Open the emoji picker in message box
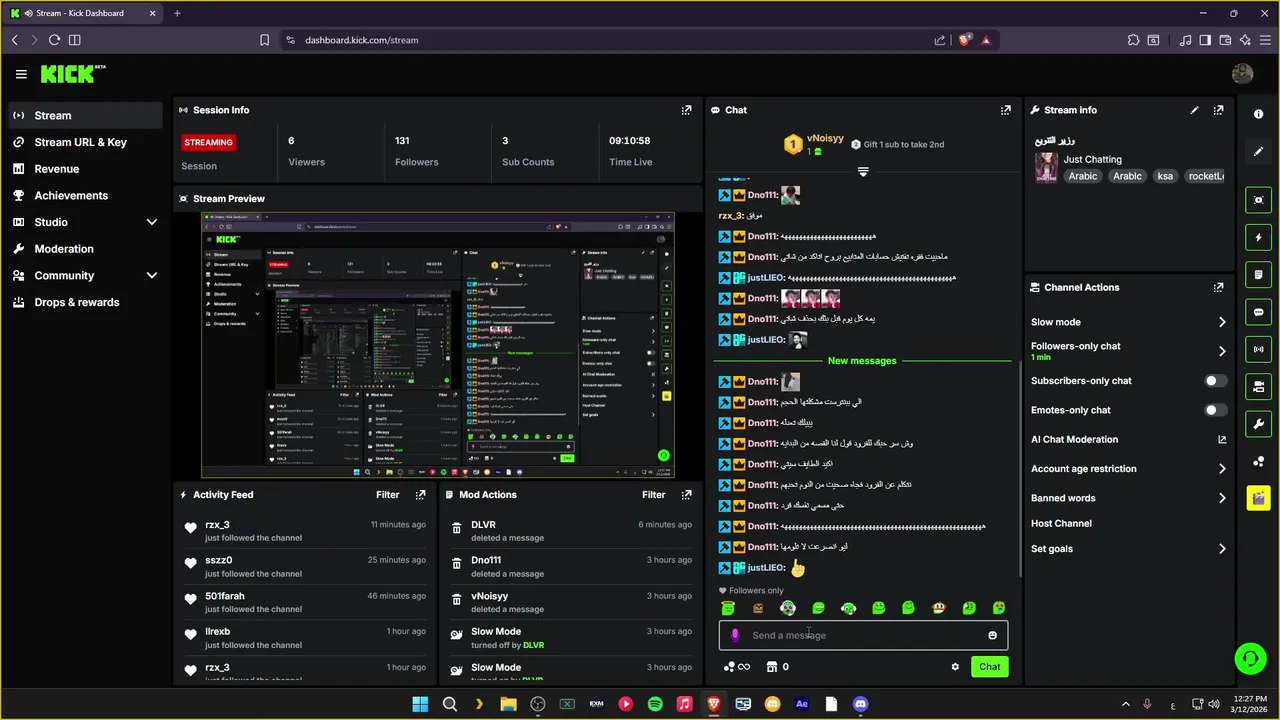This screenshot has width=1280, height=720. (992, 635)
